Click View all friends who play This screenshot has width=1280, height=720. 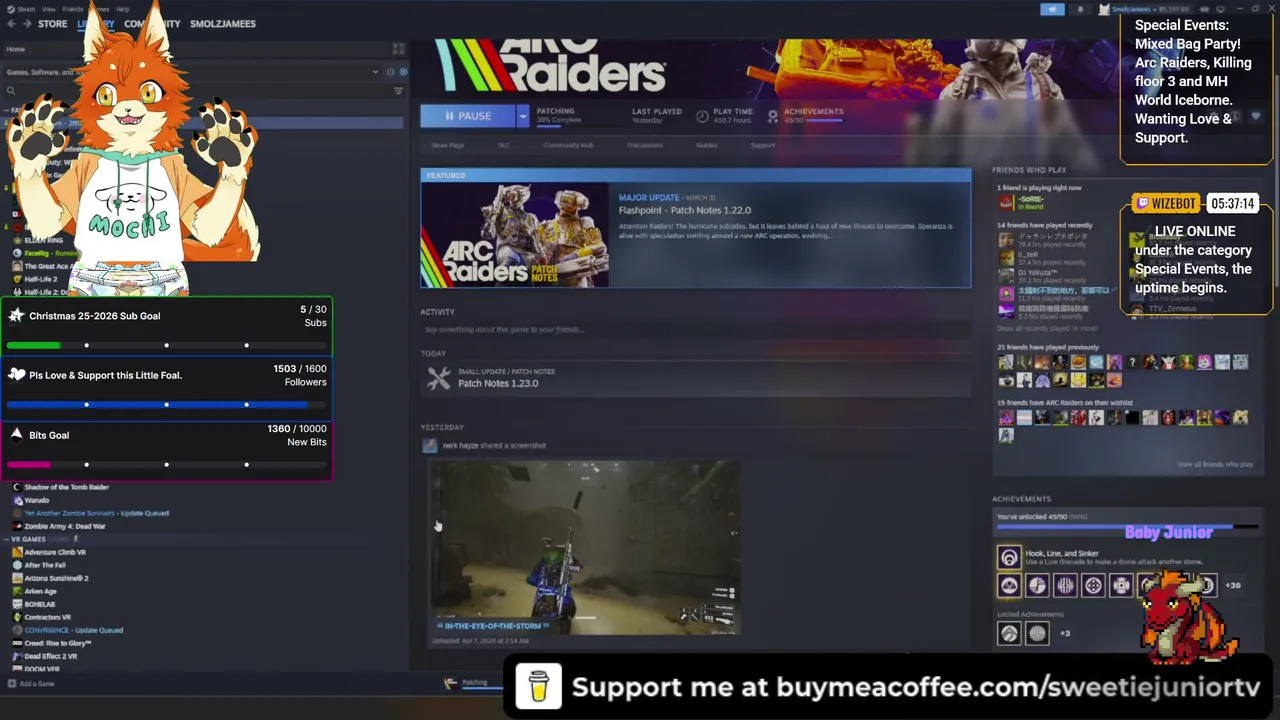1215,465
